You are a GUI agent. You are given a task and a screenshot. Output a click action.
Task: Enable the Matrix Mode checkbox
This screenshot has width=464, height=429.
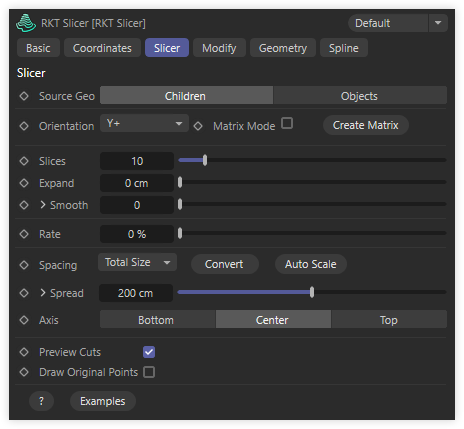287,123
